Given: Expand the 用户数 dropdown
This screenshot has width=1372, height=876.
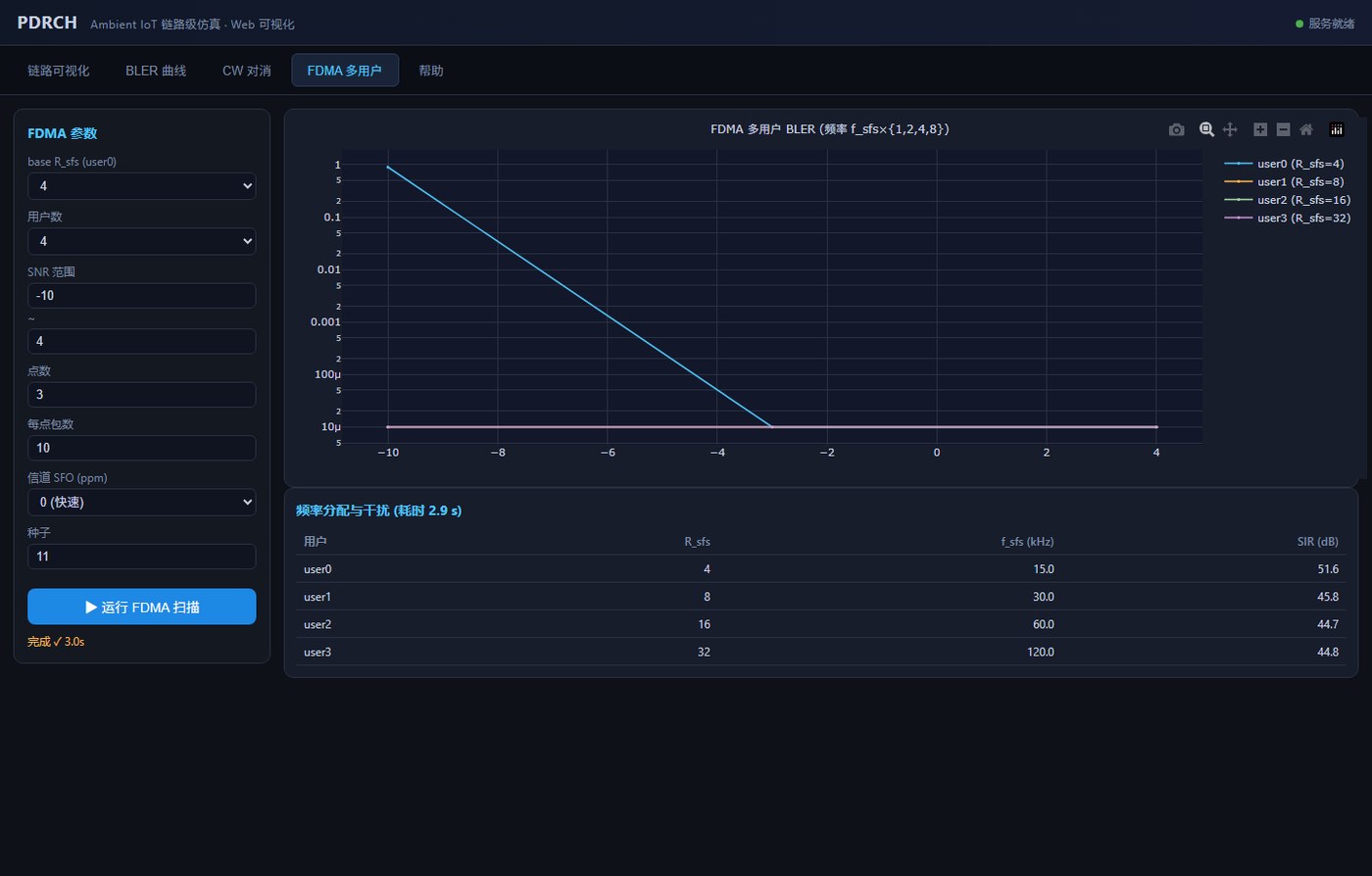Looking at the screenshot, I should pos(142,241).
